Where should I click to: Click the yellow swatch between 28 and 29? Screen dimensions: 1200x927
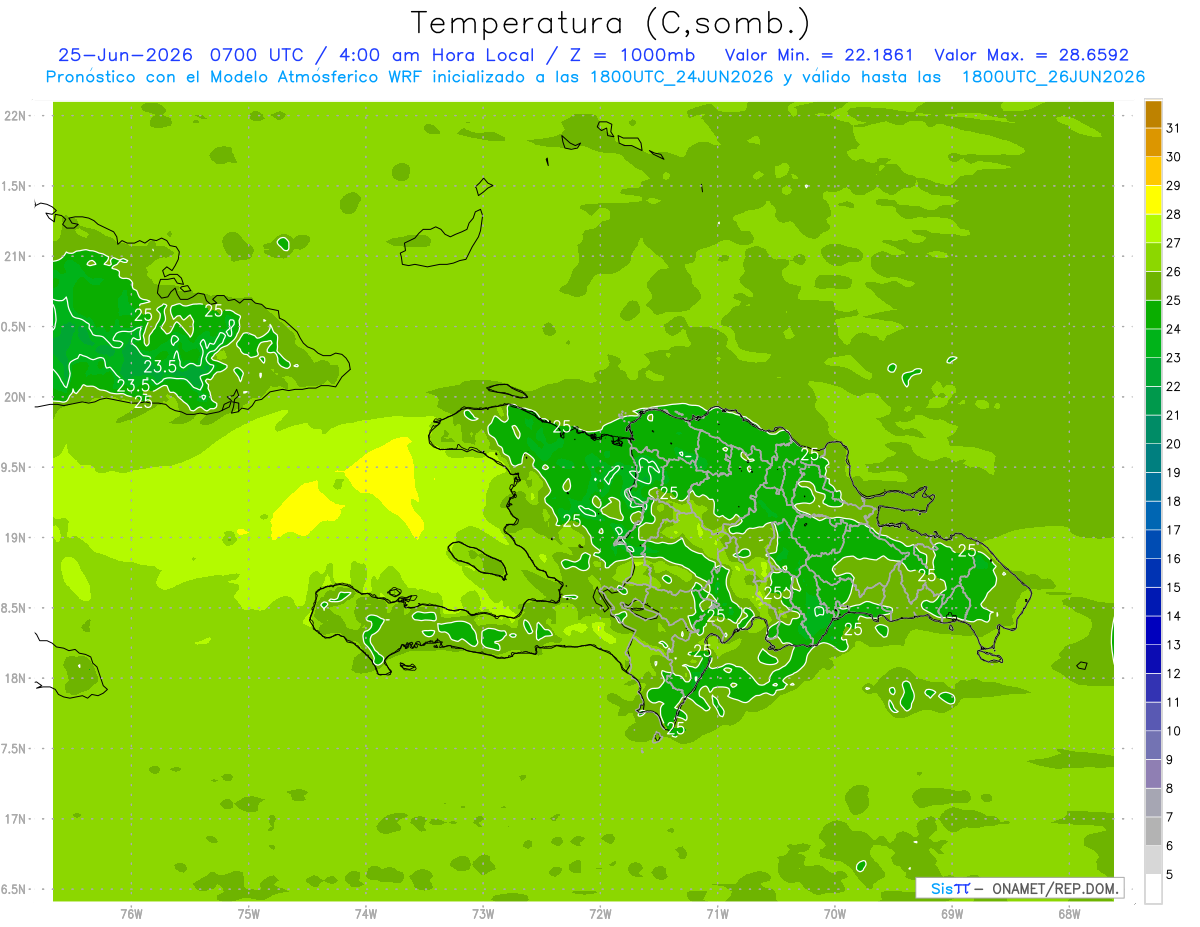point(1153,200)
